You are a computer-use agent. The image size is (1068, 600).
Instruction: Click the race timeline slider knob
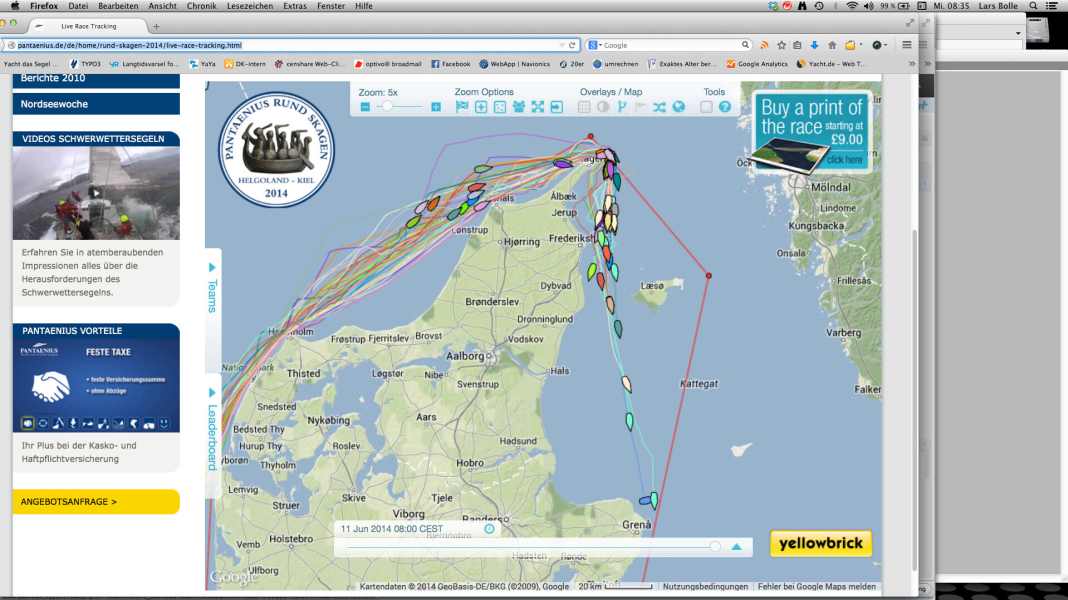714,546
